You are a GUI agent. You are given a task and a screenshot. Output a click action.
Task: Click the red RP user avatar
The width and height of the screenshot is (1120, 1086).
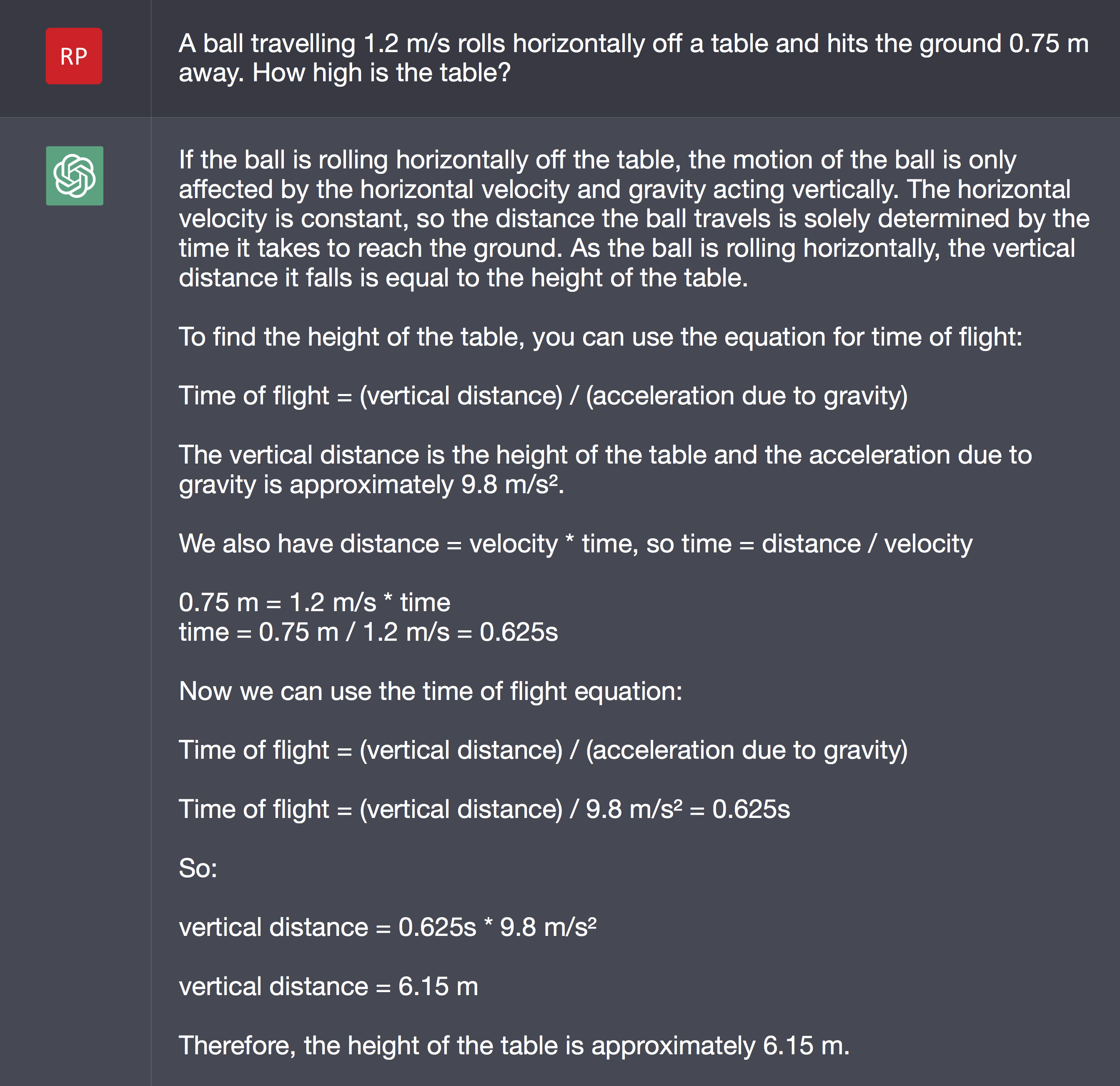click(x=74, y=56)
